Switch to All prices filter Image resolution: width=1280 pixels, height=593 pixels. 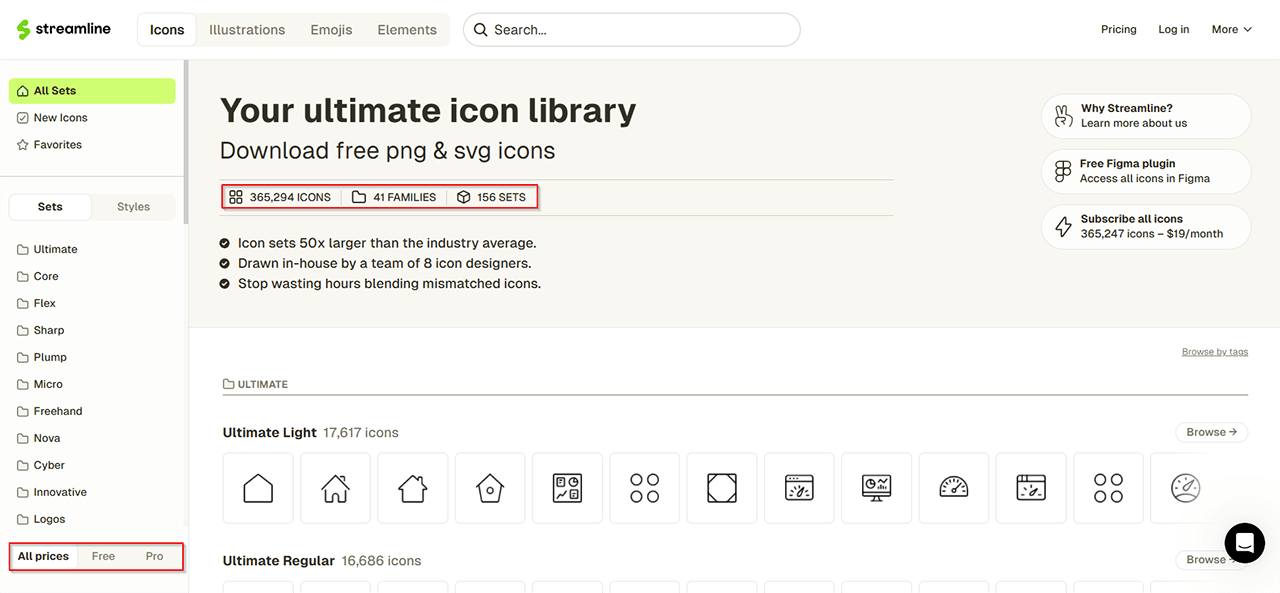click(43, 556)
